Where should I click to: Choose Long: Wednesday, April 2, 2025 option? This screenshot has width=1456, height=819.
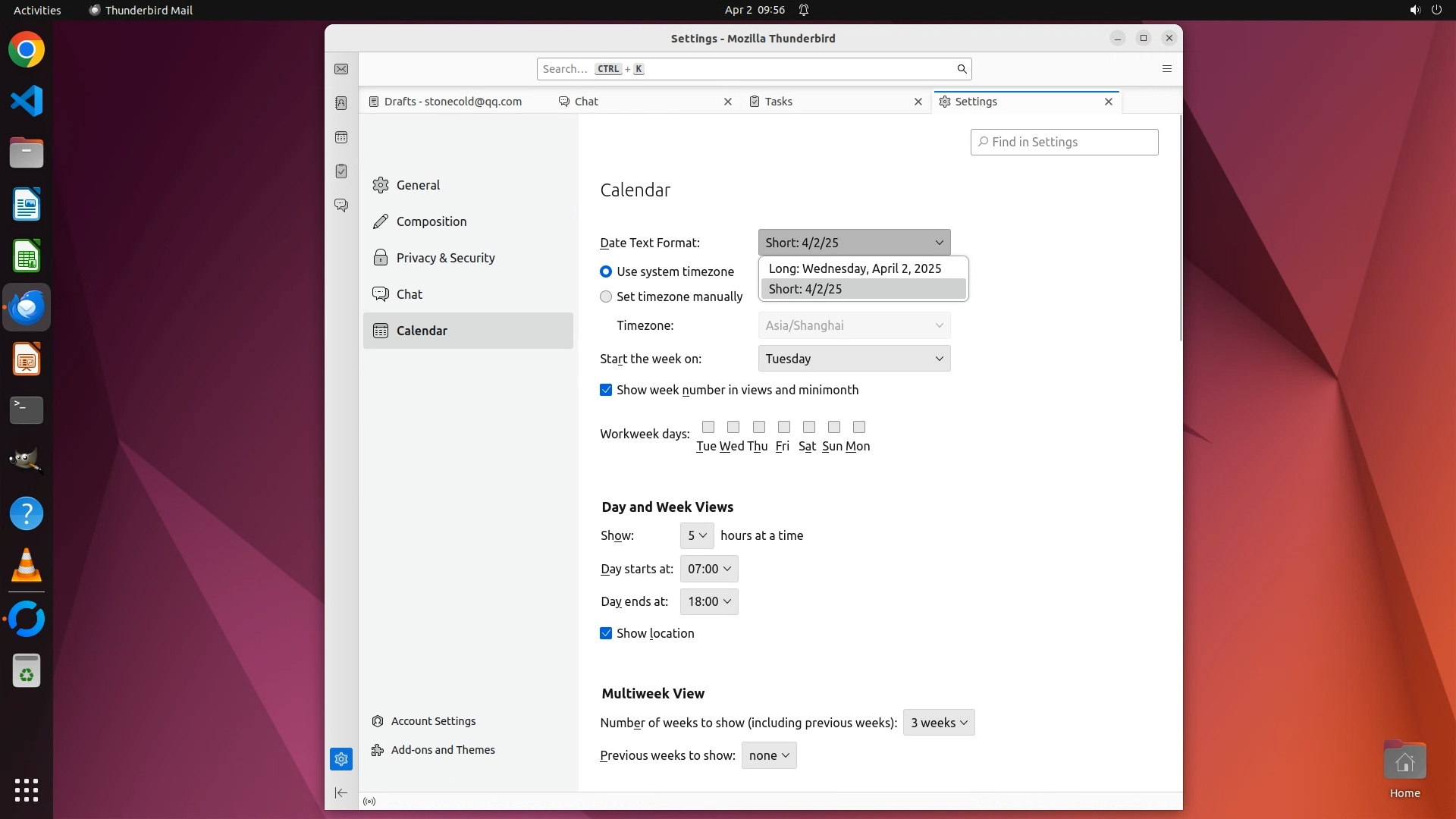[855, 268]
